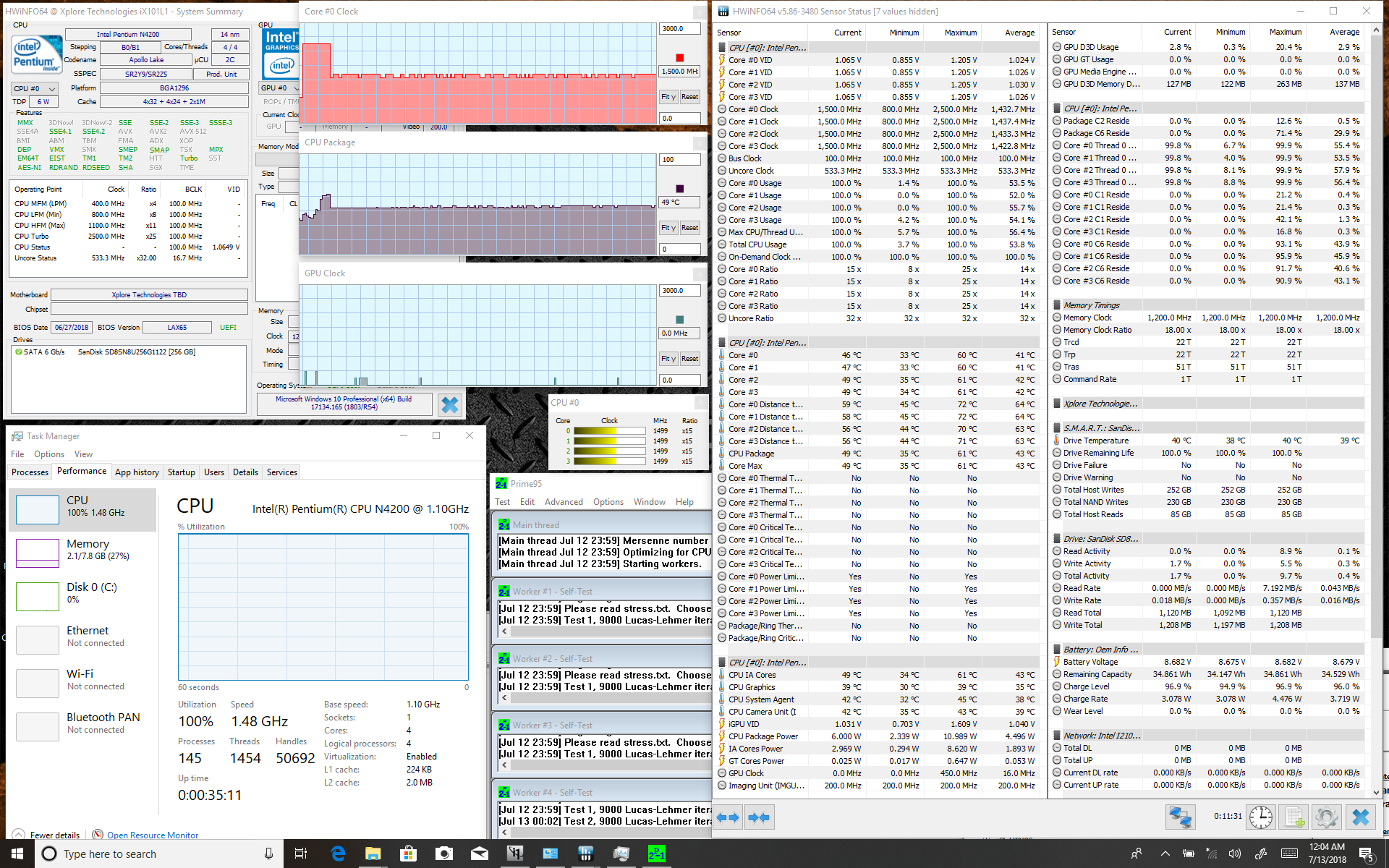Open the Prime95 Advanced menu
This screenshot has width=1389, height=868.
coord(564,502)
